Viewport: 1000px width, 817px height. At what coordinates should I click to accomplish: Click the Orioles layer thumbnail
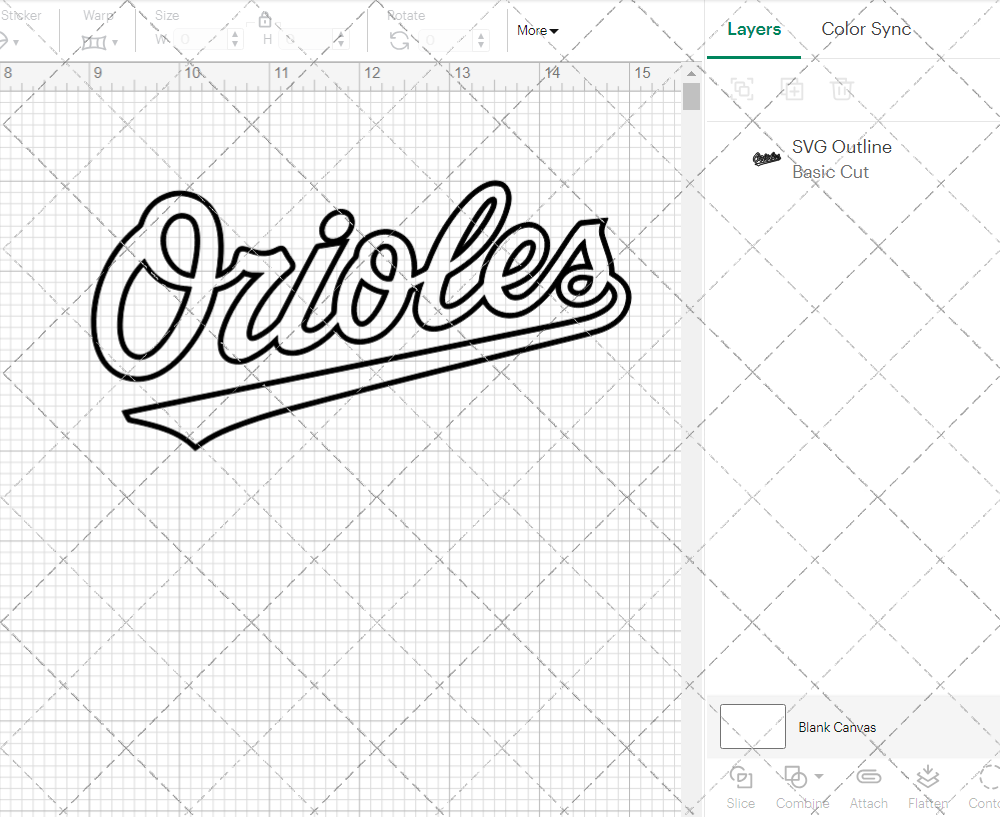click(765, 159)
